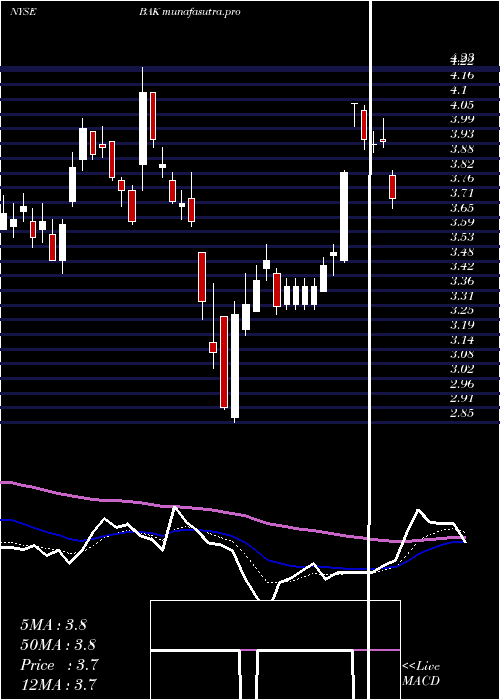
Task: Click the last red candle near 3.71
Action: tap(392, 187)
